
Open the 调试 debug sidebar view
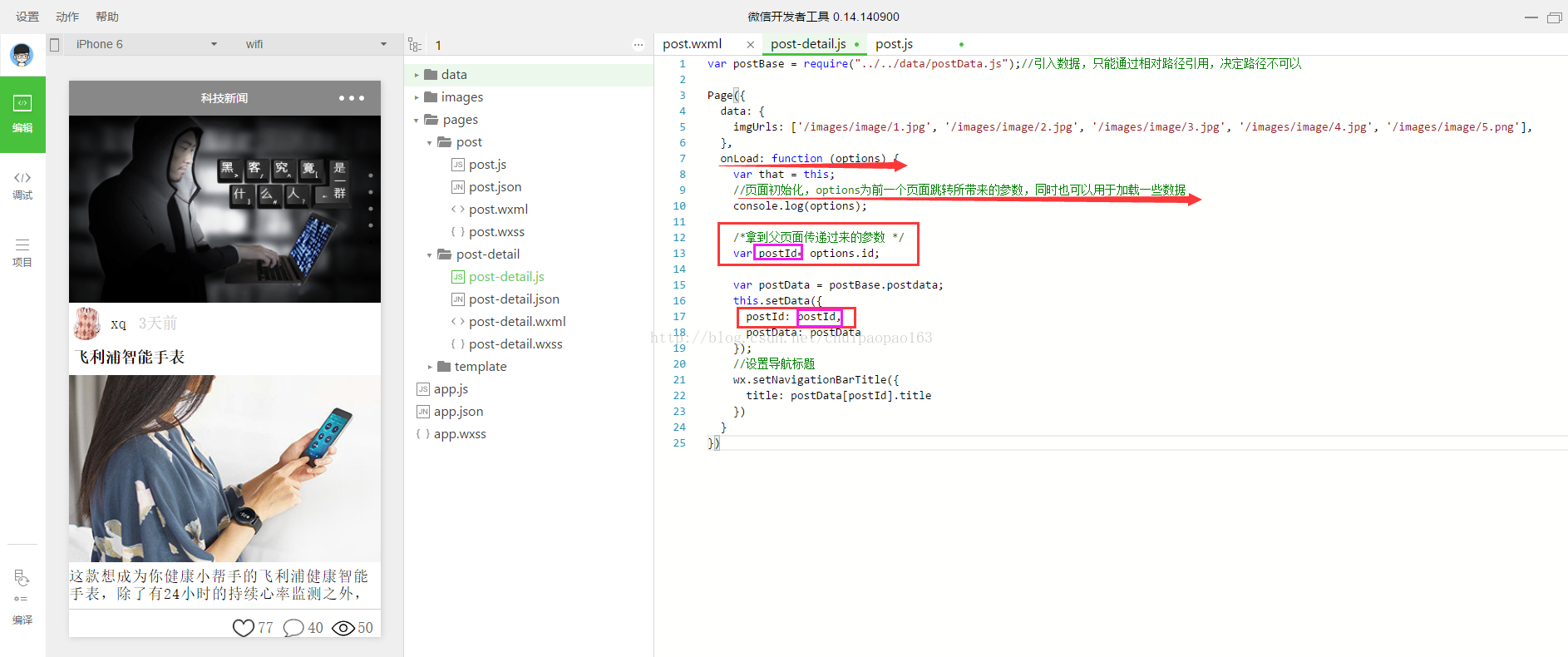click(x=22, y=185)
